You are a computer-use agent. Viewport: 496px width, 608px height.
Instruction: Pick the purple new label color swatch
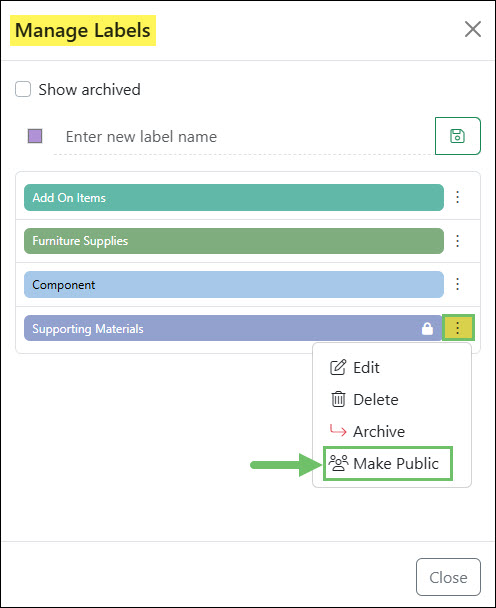[x=35, y=136]
